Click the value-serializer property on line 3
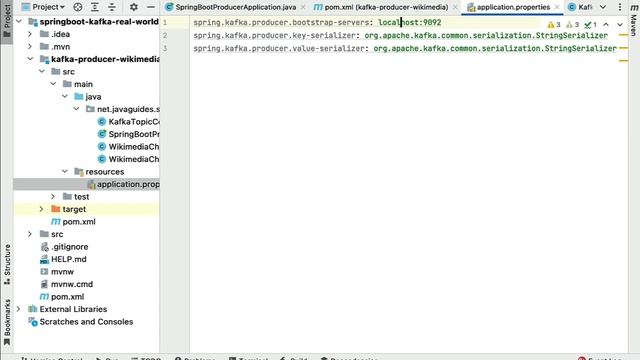Viewport: 640px width, 360px height. pos(279,48)
